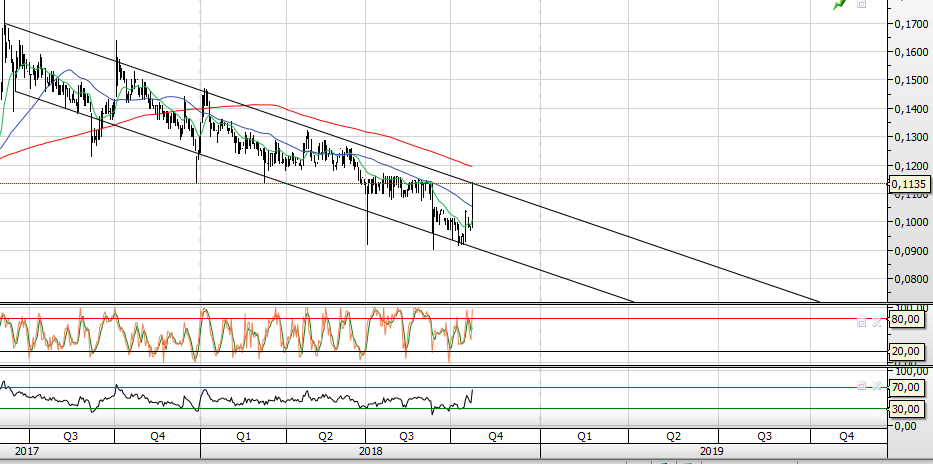Click the 2017 year label
This screenshot has width=933, height=464.
tap(26, 452)
